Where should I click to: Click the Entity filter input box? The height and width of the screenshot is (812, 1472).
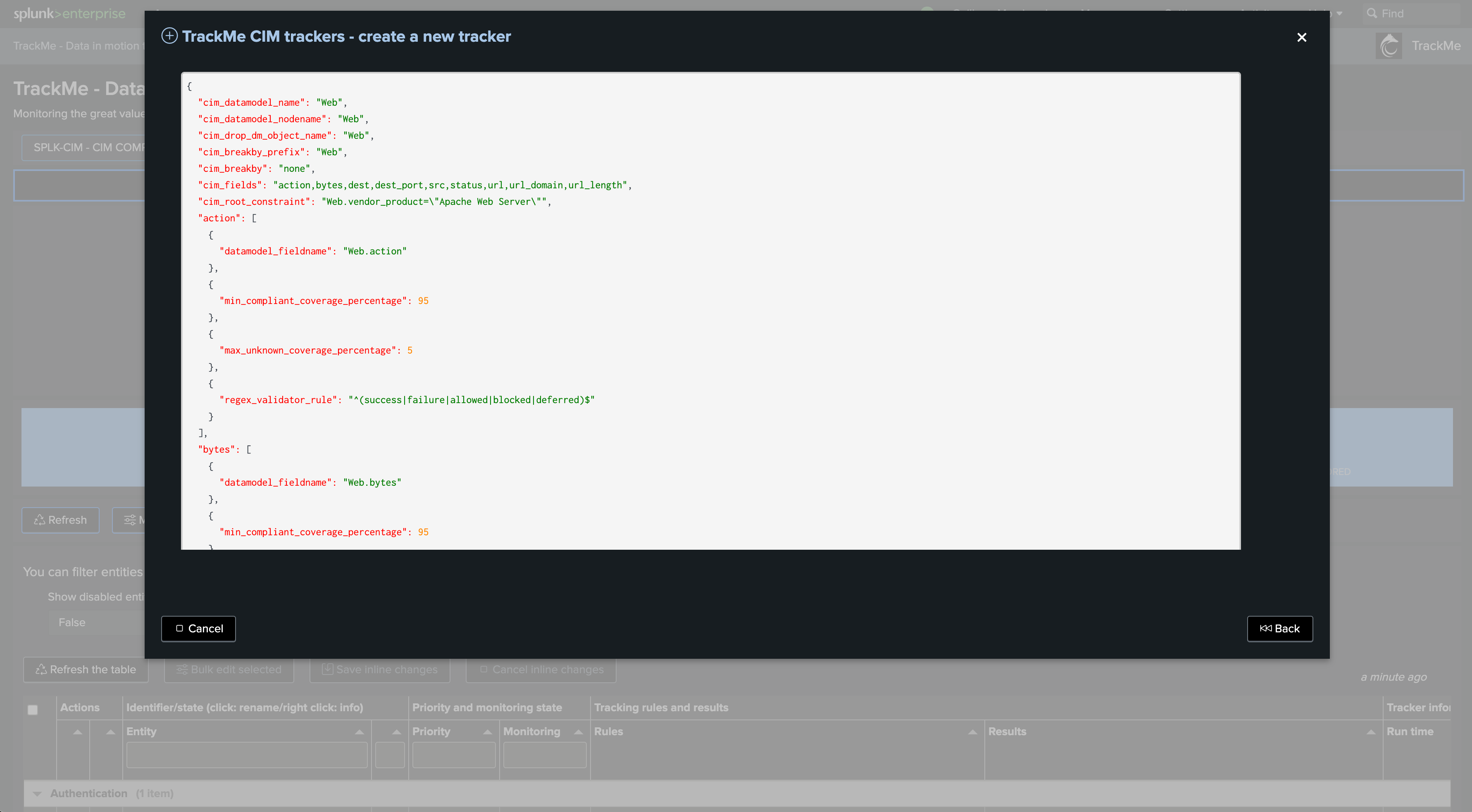(247, 755)
